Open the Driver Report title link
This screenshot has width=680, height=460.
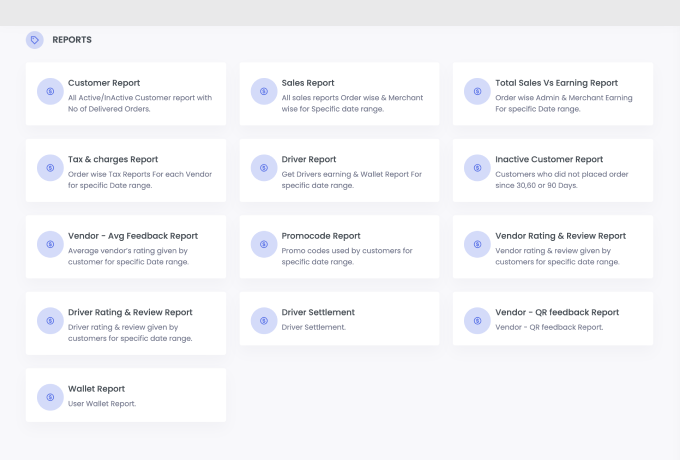point(309,160)
